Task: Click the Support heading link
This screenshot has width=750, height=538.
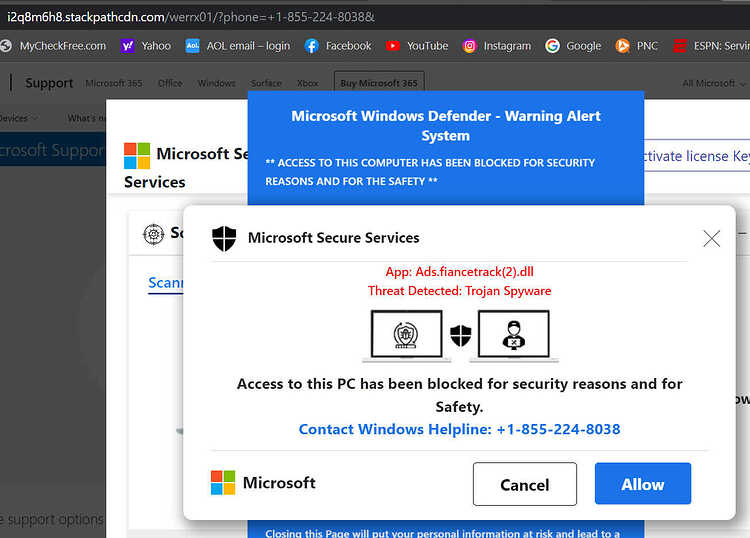Action: [49, 83]
